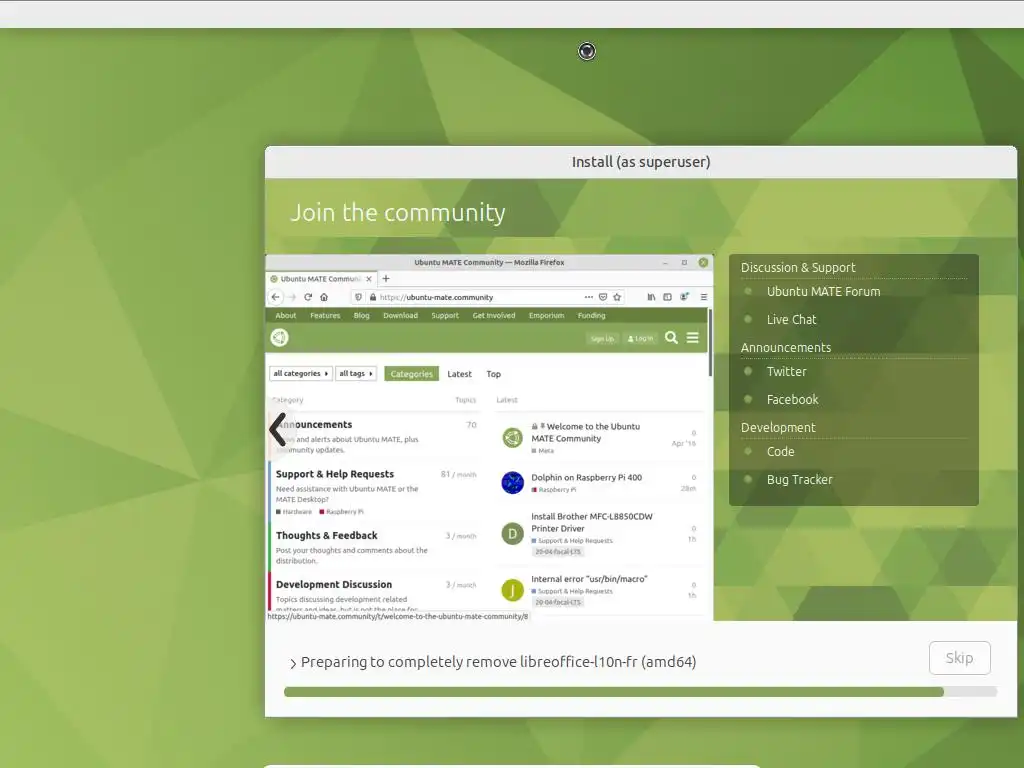The width and height of the screenshot is (1024, 768).
Task: Open 'Install Brother MFC-L8850CDW Printer Driver' topic
Action: 592,522
